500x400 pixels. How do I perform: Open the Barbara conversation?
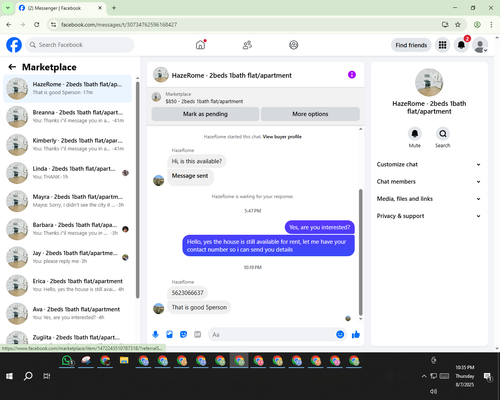click(x=67, y=229)
